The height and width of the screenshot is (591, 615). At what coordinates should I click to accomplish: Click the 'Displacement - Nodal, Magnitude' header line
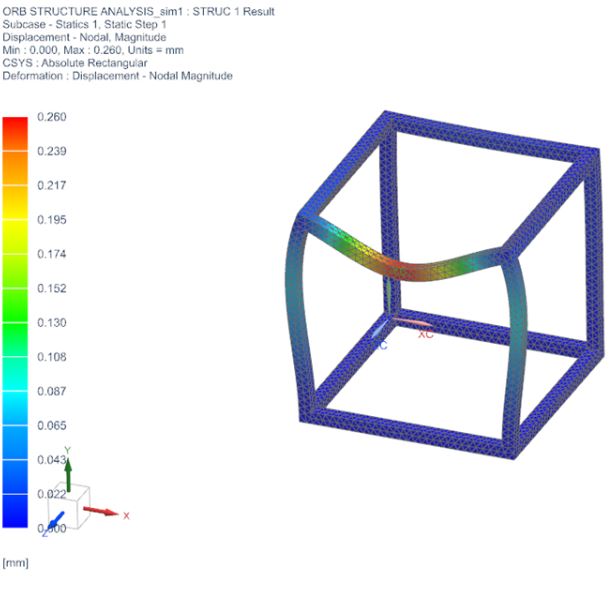84,37
